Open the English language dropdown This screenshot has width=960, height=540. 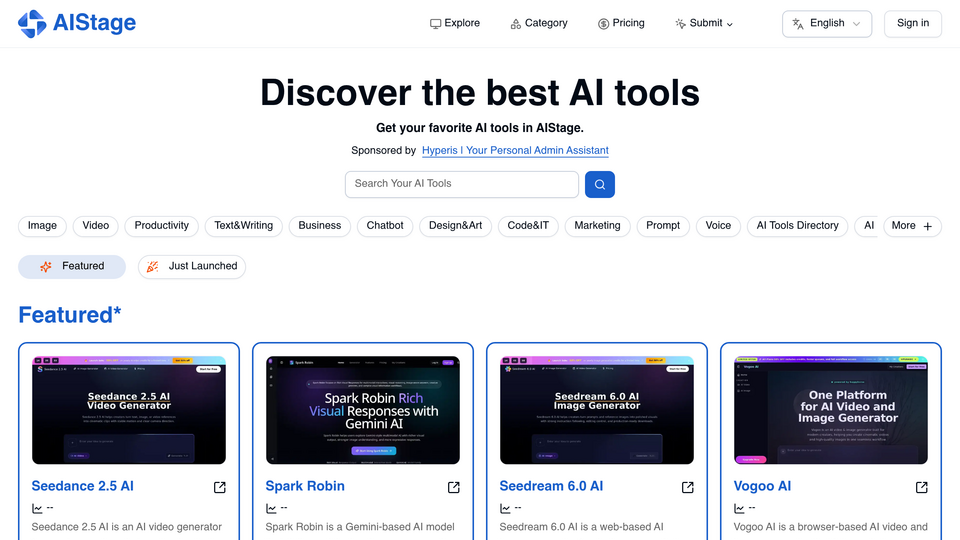tap(827, 24)
